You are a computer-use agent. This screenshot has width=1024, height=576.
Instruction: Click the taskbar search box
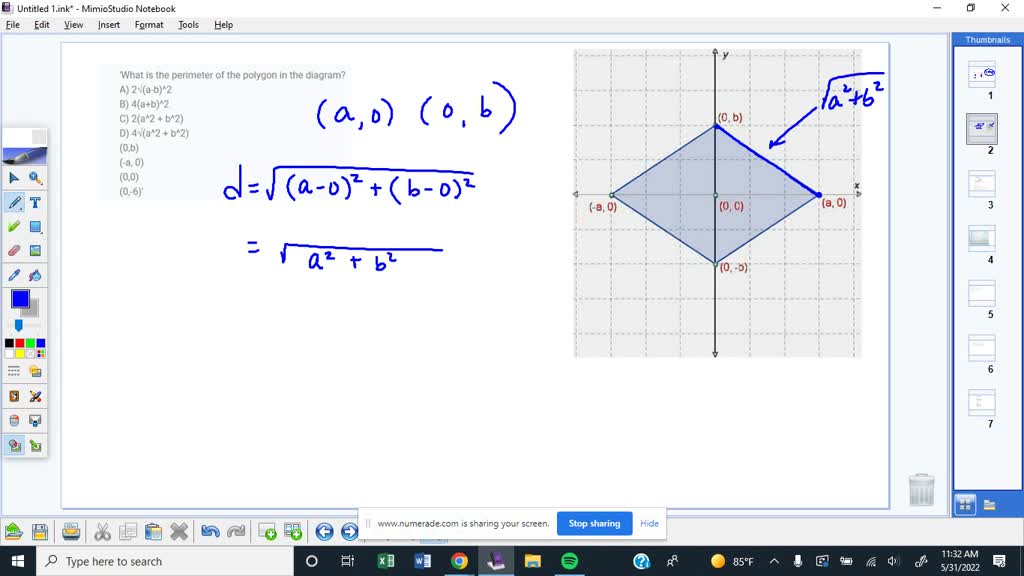165,561
